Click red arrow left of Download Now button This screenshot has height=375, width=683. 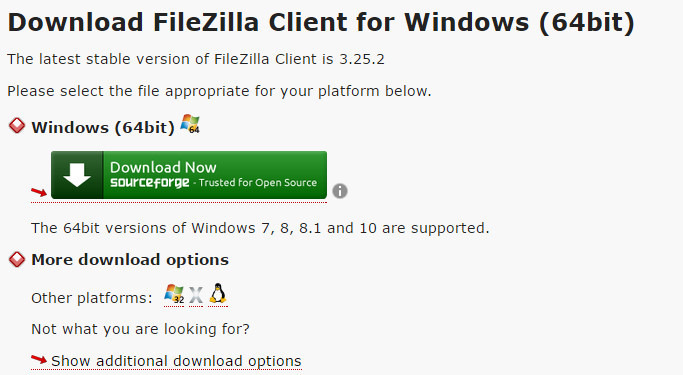point(39,192)
